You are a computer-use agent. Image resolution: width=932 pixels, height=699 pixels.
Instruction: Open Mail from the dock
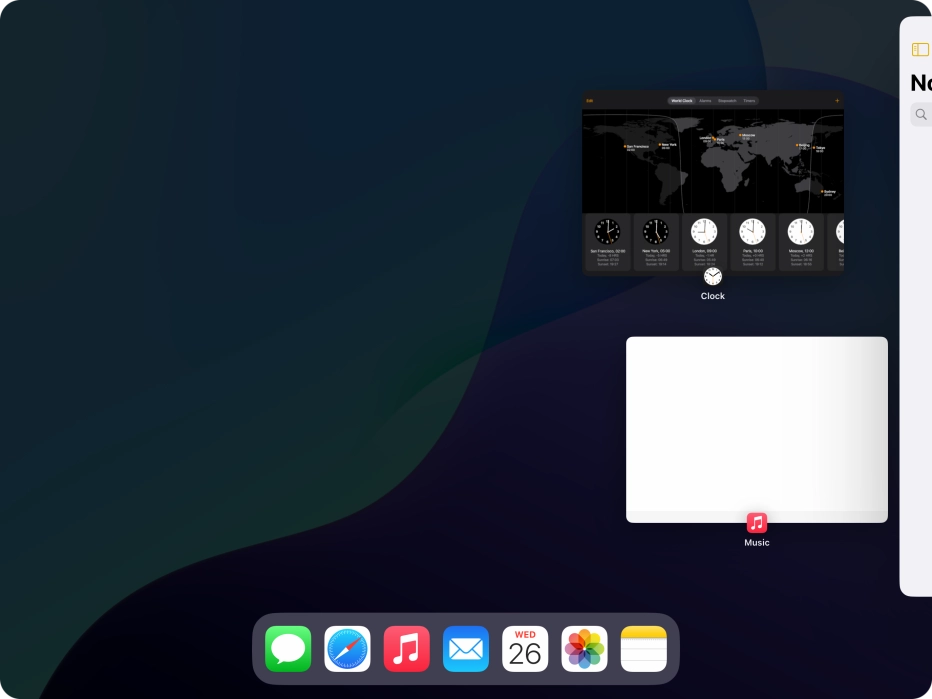tap(466, 649)
